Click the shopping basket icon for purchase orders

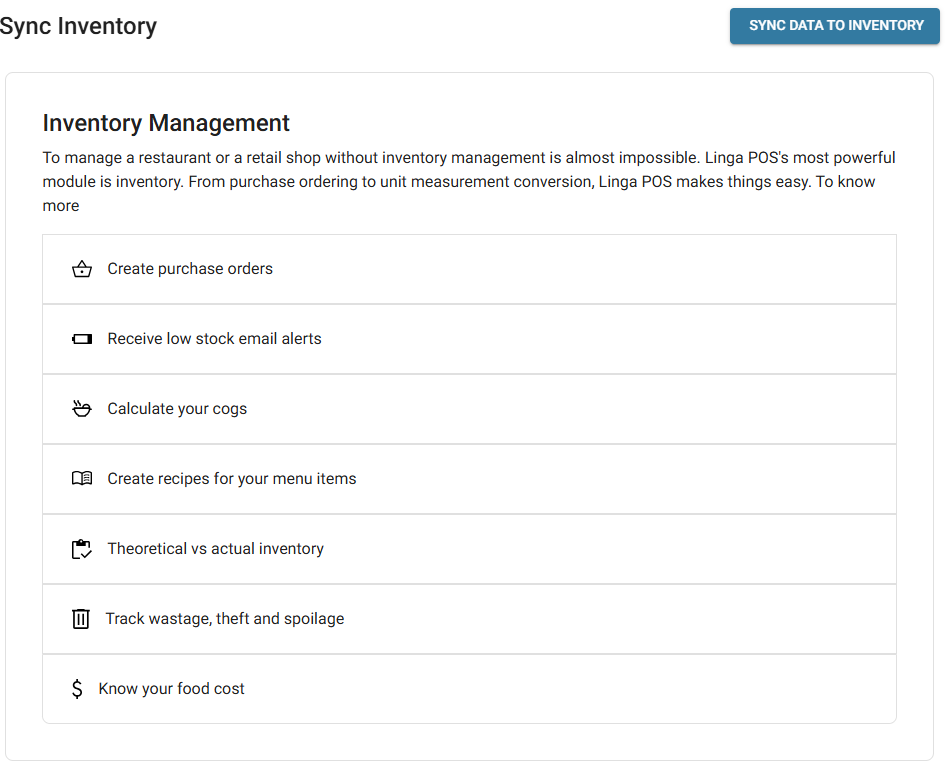pyautogui.click(x=82, y=269)
